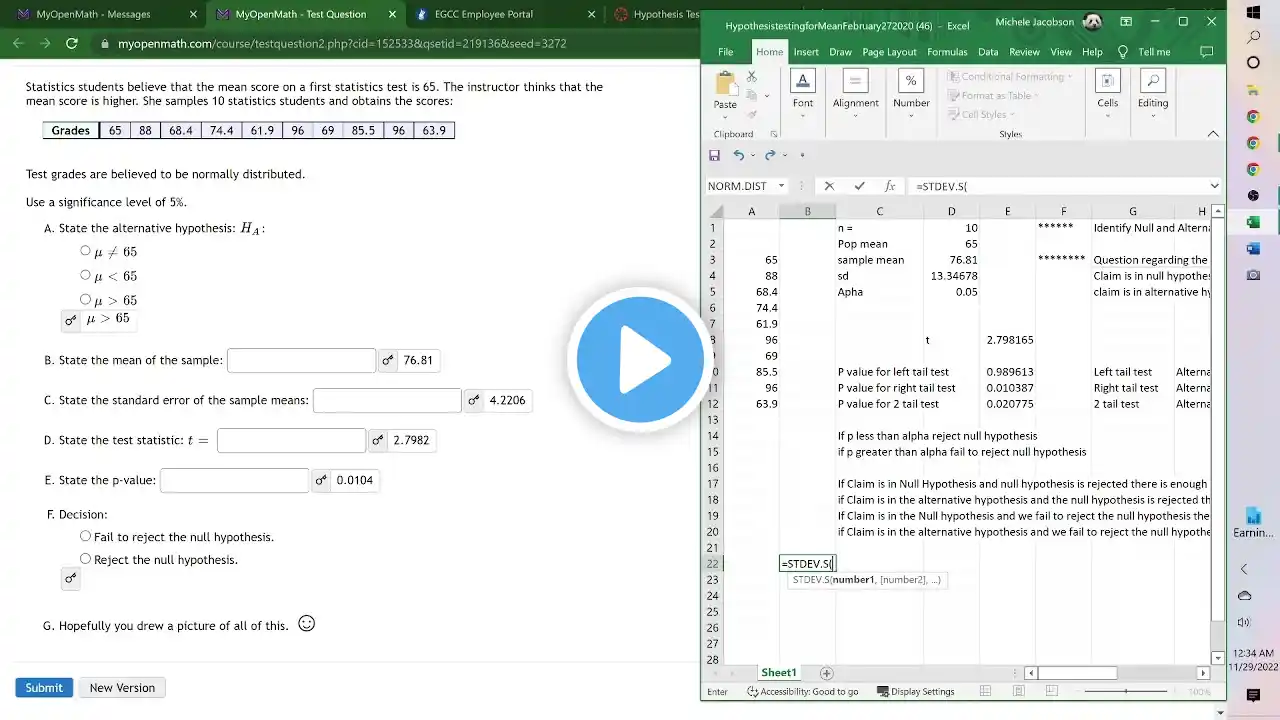Select the μ ≠ 65 radio option

click(86, 251)
